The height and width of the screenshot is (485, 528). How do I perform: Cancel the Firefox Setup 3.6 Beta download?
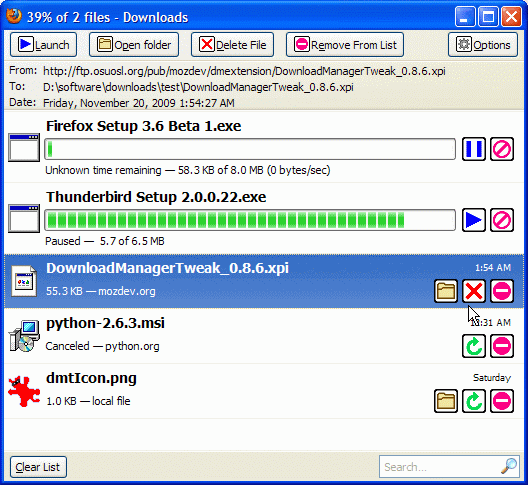point(502,149)
